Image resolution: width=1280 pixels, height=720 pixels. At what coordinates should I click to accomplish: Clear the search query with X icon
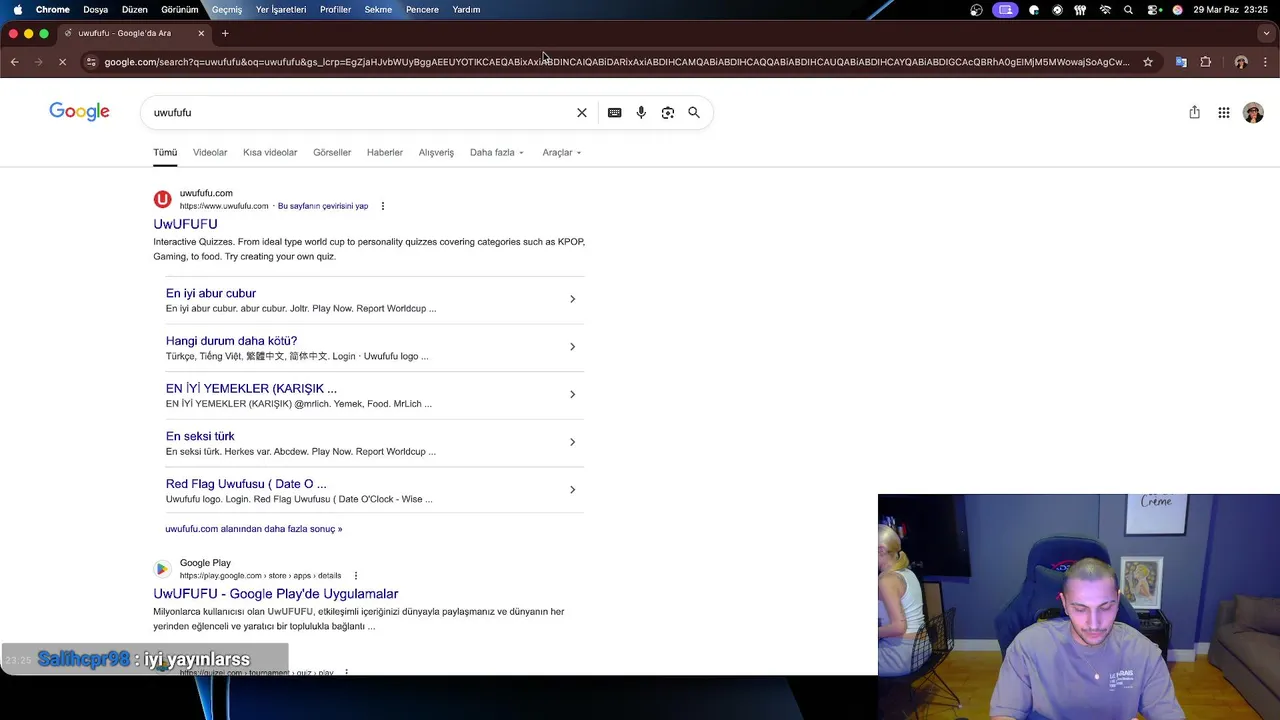click(582, 113)
